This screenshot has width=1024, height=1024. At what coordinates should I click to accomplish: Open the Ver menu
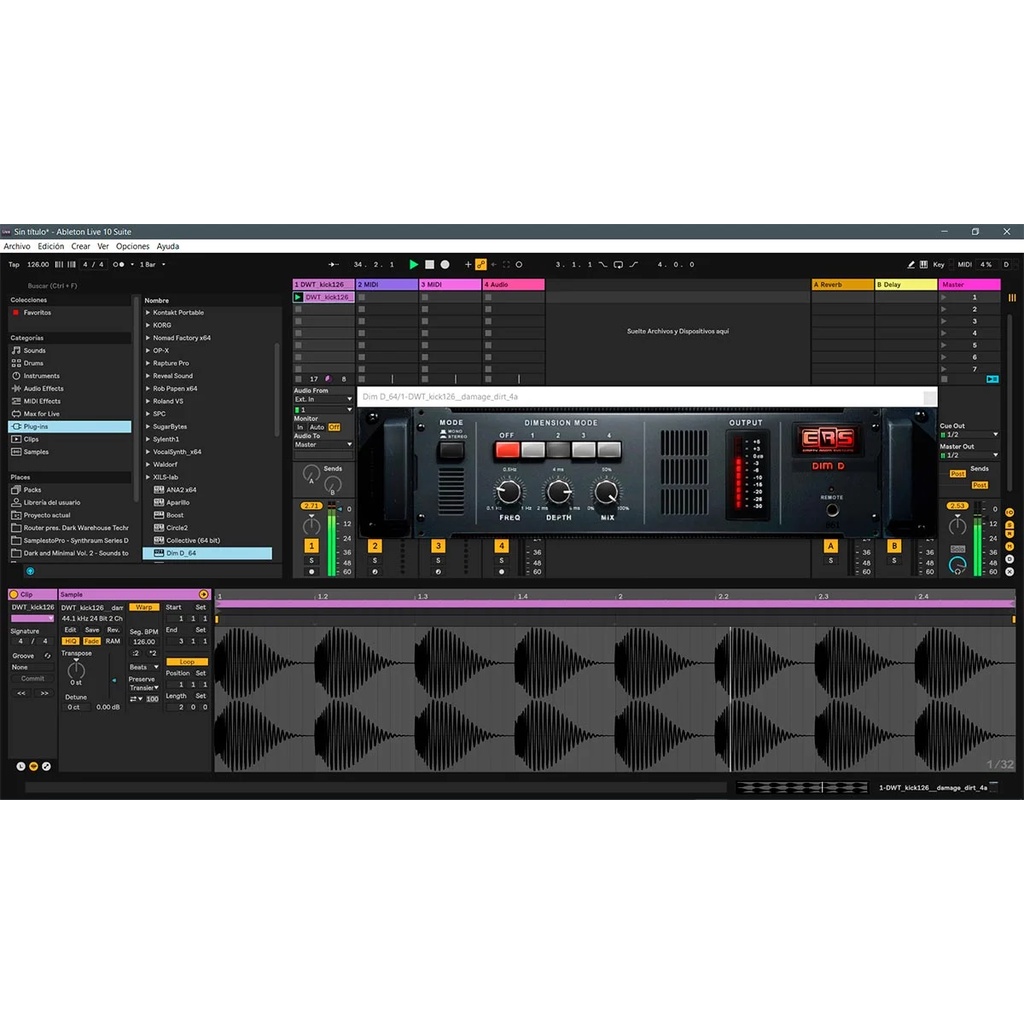click(x=103, y=246)
